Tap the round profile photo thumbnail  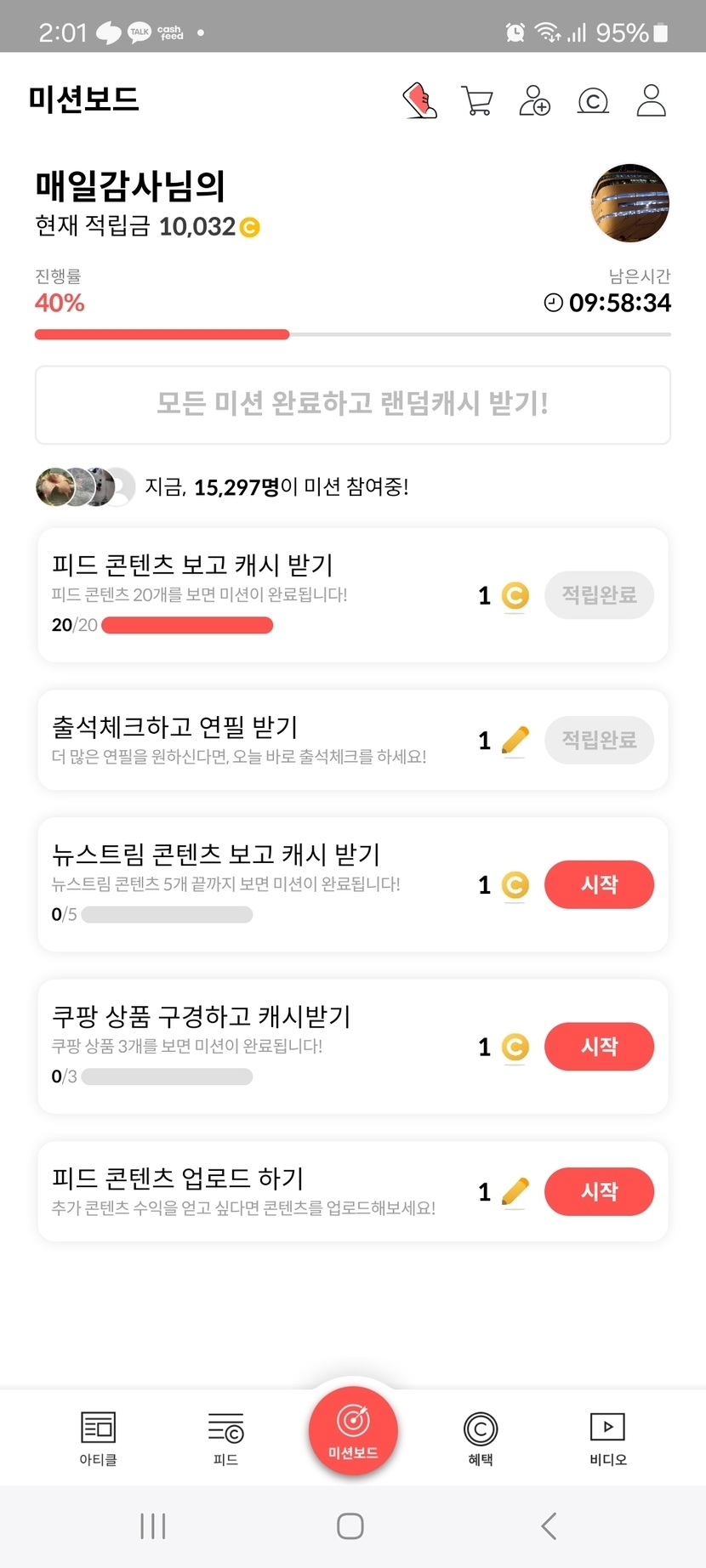(x=629, y=203)
